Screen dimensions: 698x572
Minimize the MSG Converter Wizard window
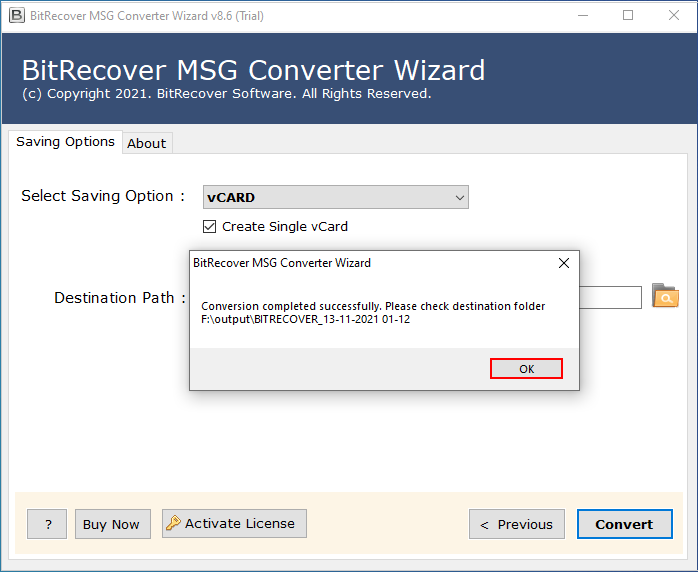583,16
